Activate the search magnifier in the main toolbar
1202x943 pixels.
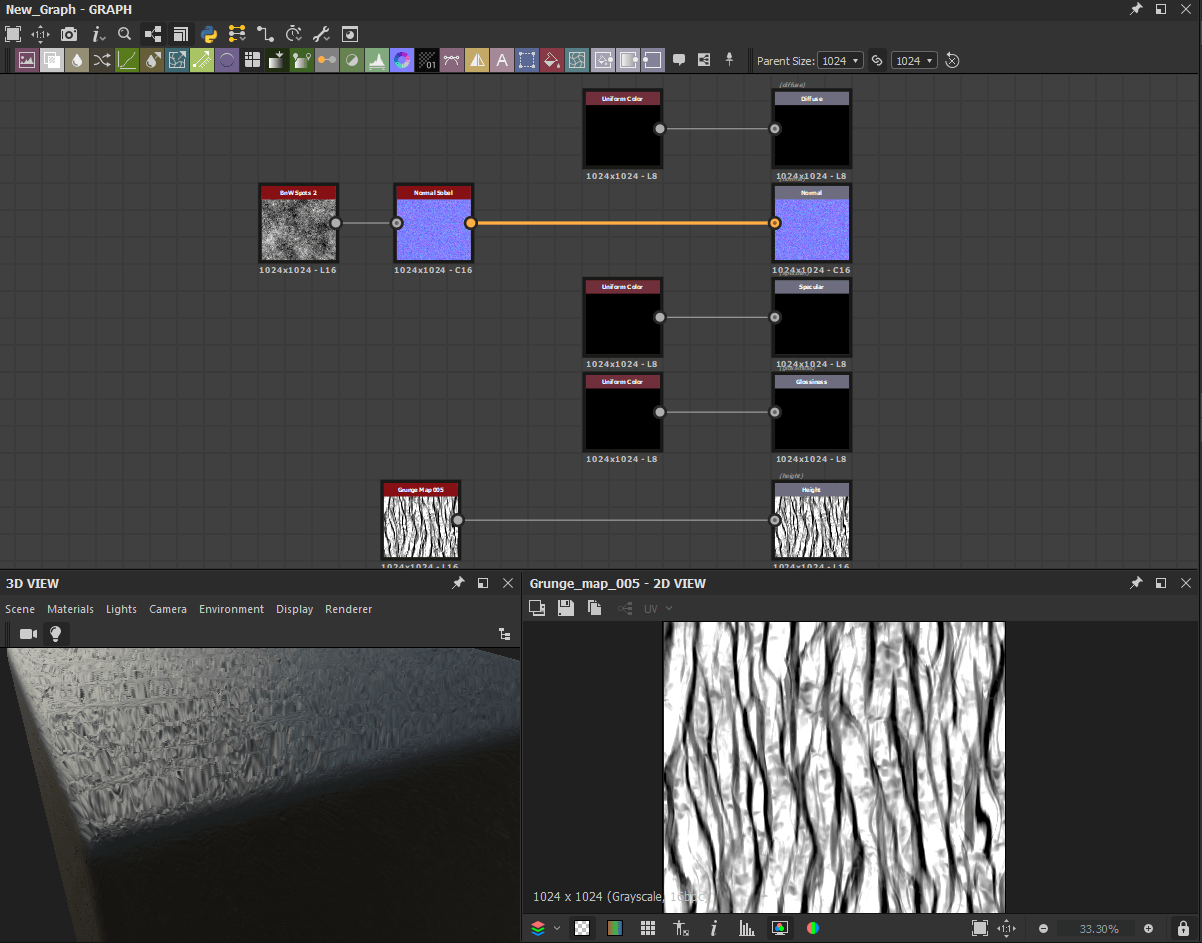tap(124, 34)
